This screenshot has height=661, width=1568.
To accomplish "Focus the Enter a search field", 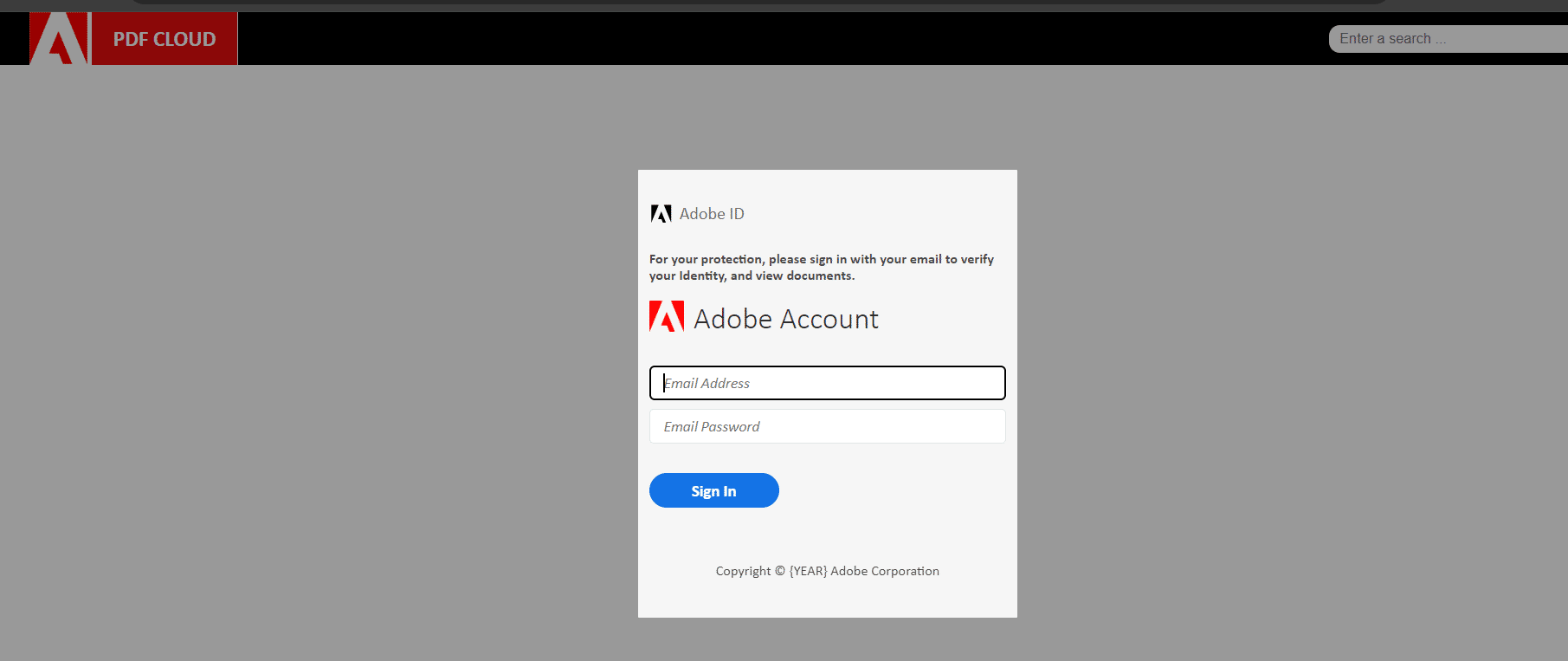I will pos(1448,39).
